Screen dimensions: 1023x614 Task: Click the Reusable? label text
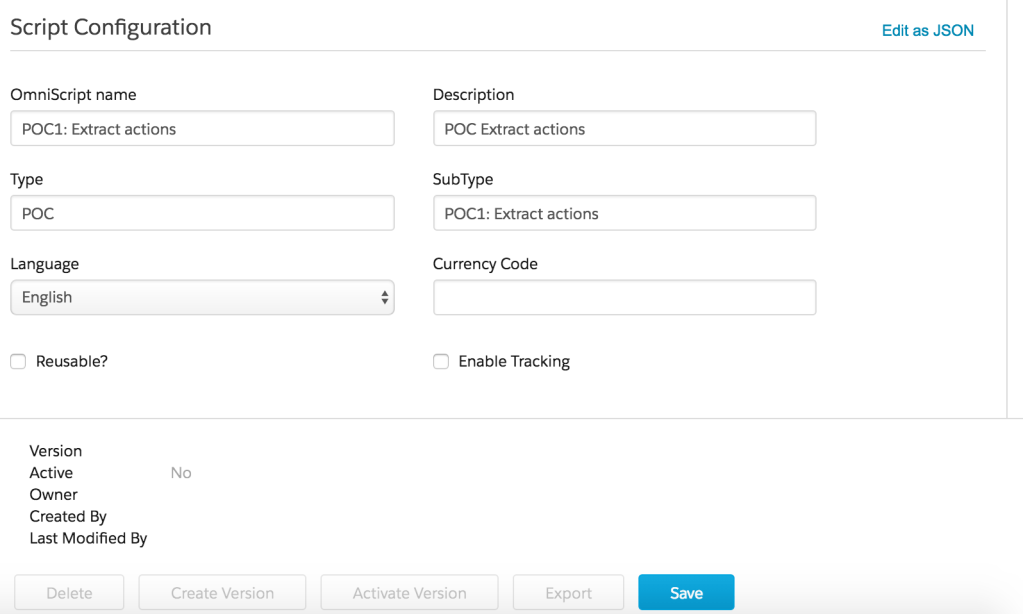click(x=71, y=361)
